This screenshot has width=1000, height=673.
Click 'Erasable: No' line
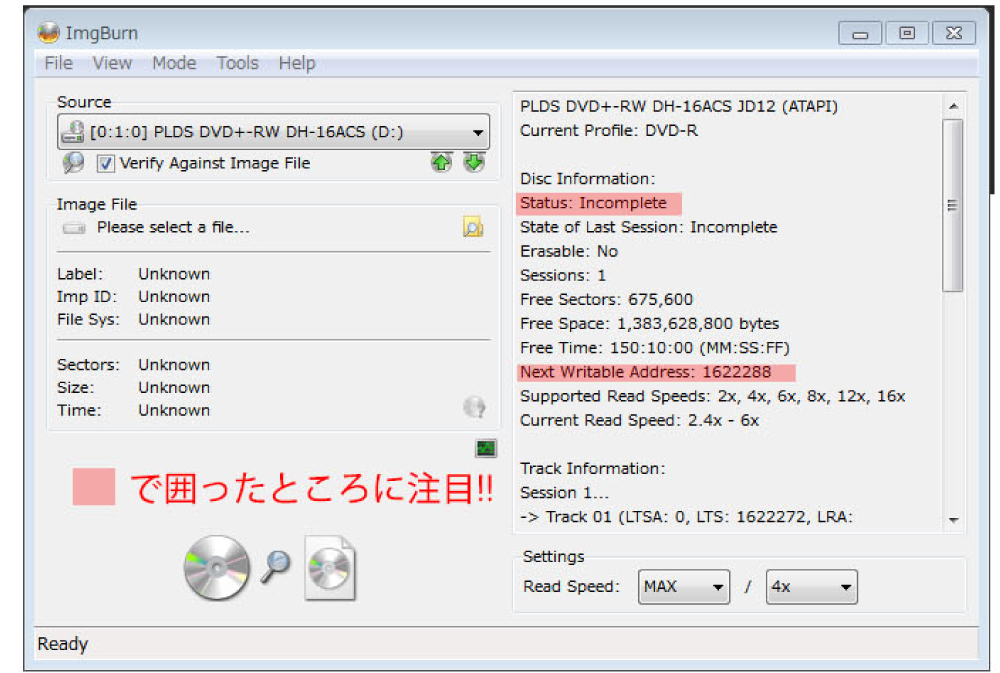(569, 251)
